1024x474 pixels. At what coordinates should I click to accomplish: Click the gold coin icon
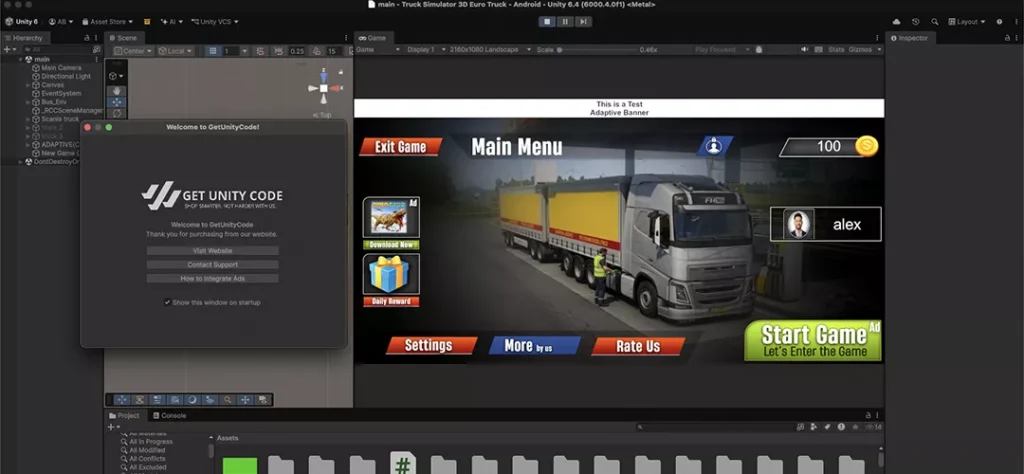867,146
